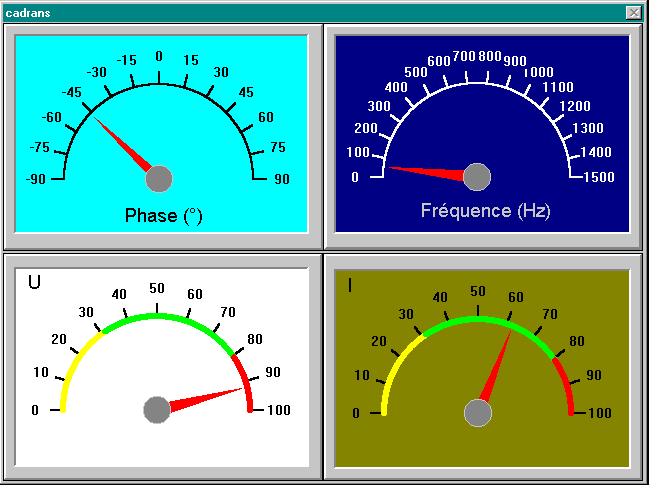
Task: Click the 200 mark on the Fréquence gauge
Action: (x=366, y=128)
